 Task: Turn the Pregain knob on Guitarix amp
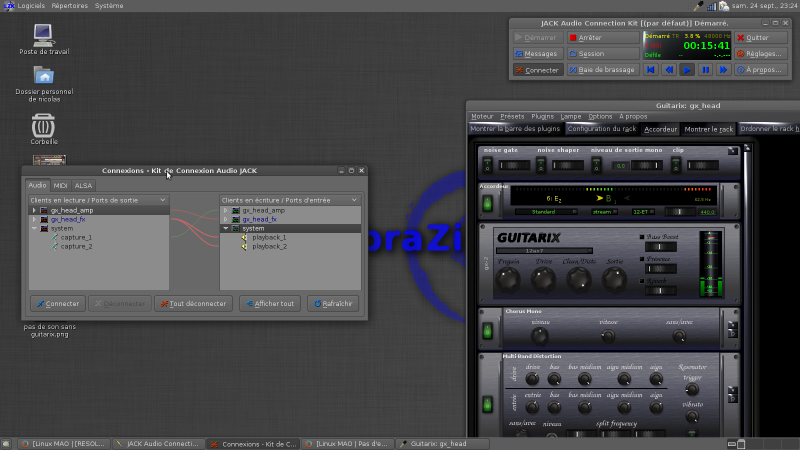click(x=508, y=280)
